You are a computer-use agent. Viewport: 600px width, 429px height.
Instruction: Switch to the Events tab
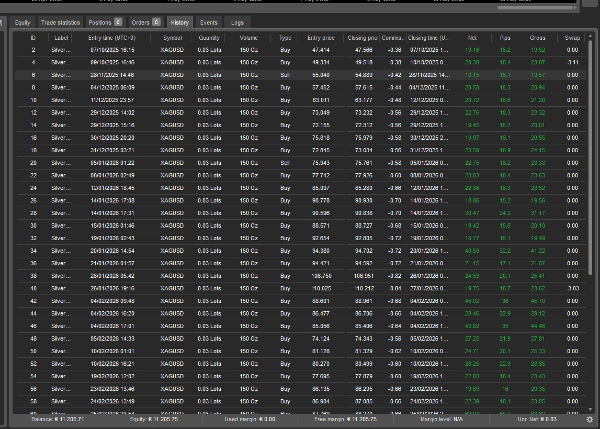[209, 23]
